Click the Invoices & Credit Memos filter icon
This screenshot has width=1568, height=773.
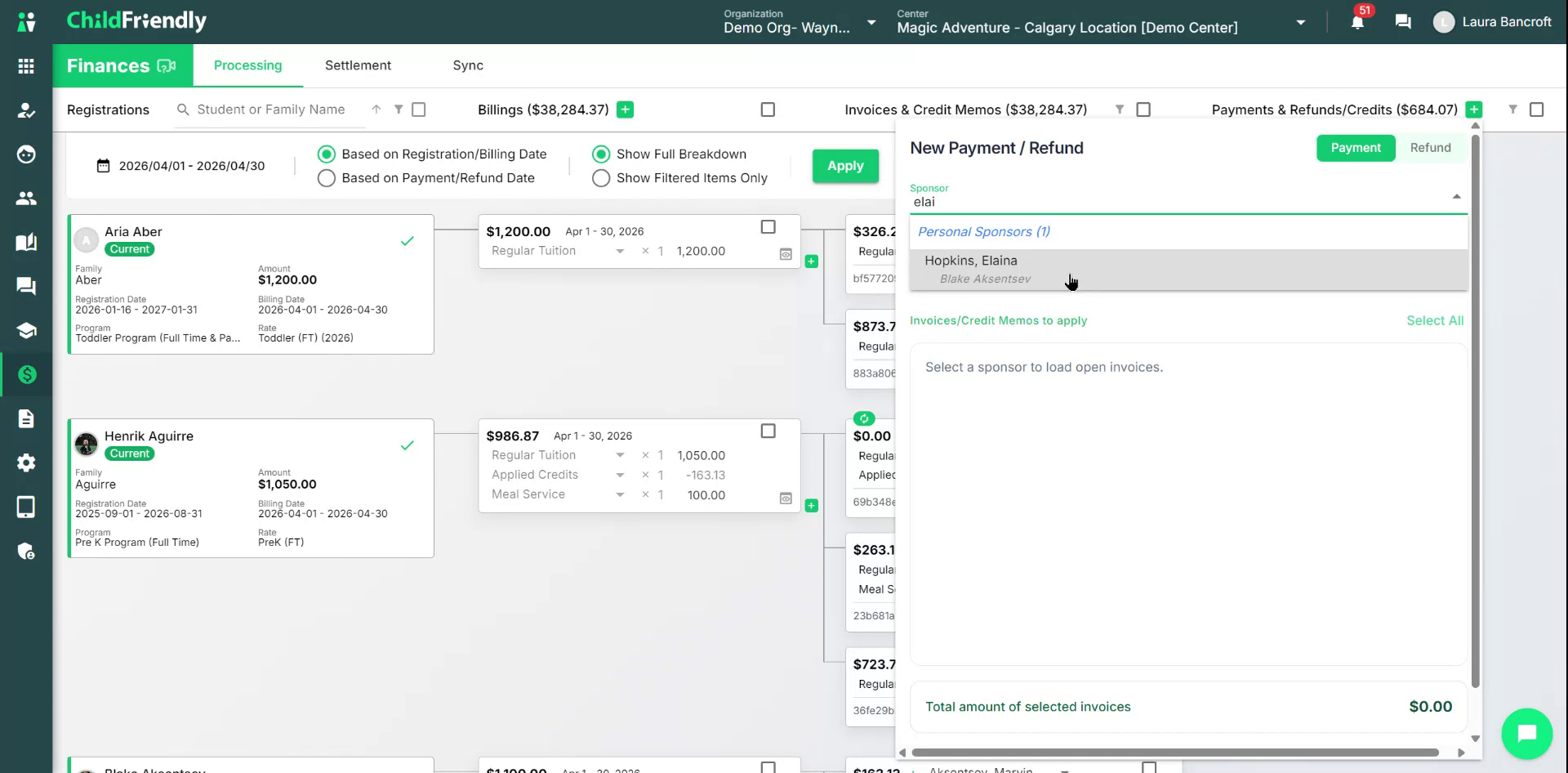(x=1120, y=109)
